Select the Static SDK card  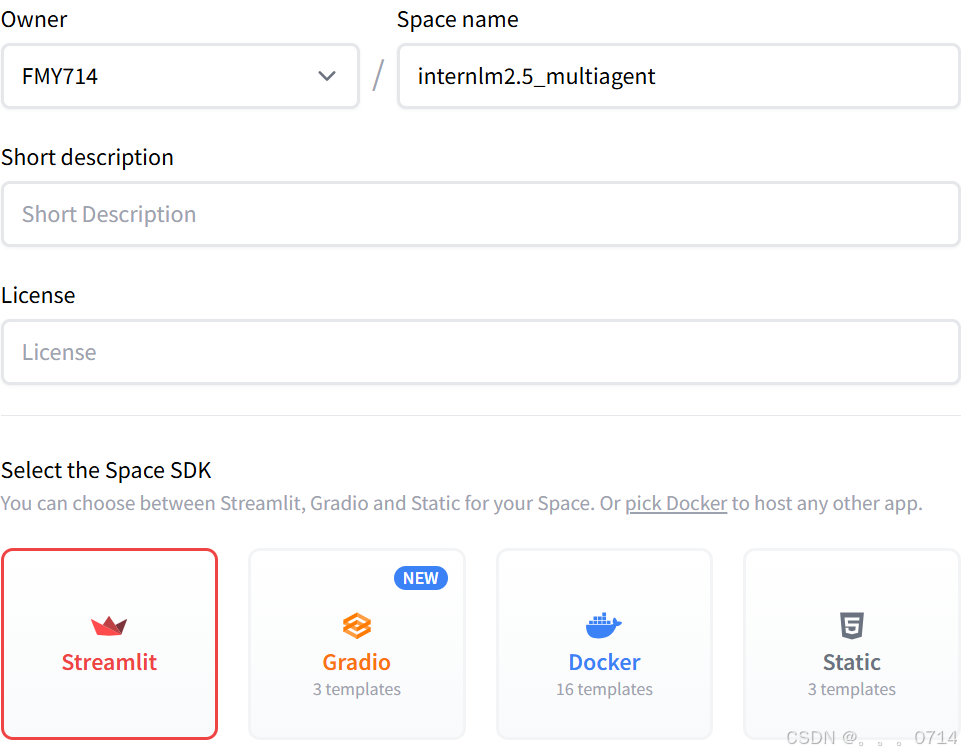click(852, 643)
